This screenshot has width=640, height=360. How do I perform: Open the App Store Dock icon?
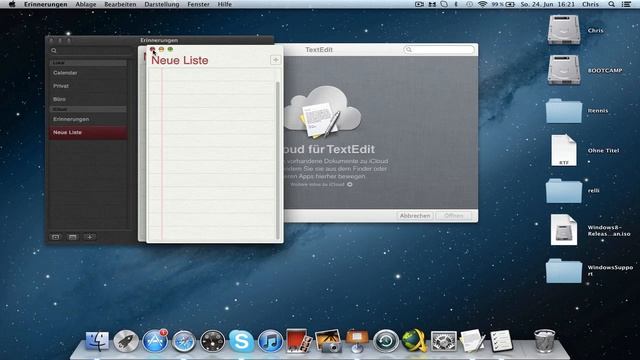point(155,341)
